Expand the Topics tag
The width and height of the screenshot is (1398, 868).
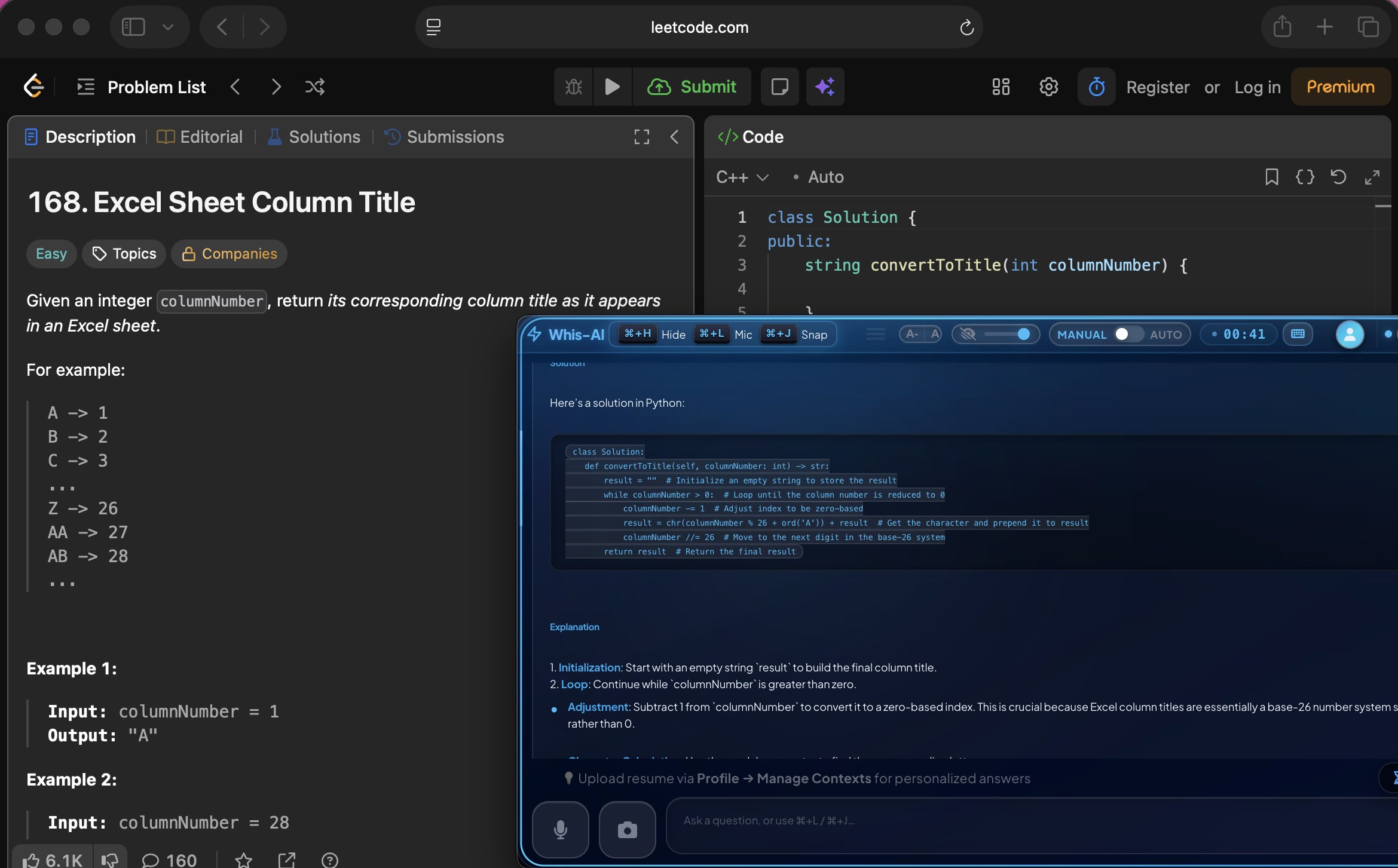[x=124, y=254]
